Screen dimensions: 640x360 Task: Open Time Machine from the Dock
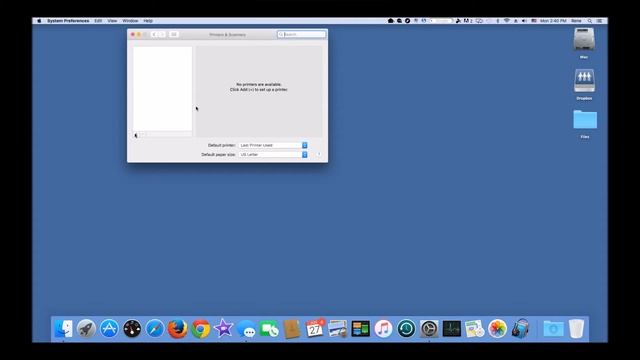tap(406, 329)
